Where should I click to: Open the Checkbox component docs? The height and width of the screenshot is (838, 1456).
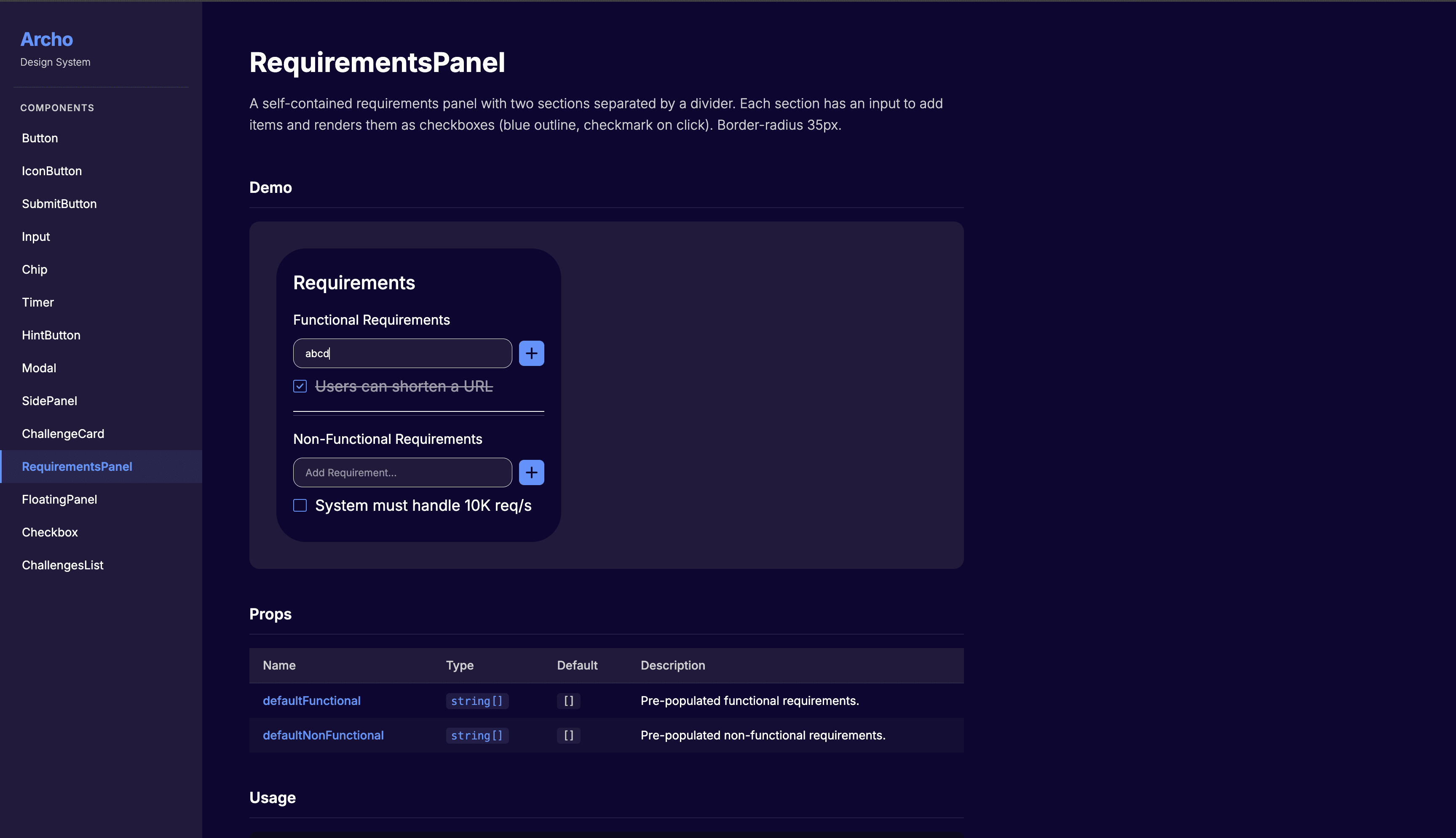tap(50, 532)
